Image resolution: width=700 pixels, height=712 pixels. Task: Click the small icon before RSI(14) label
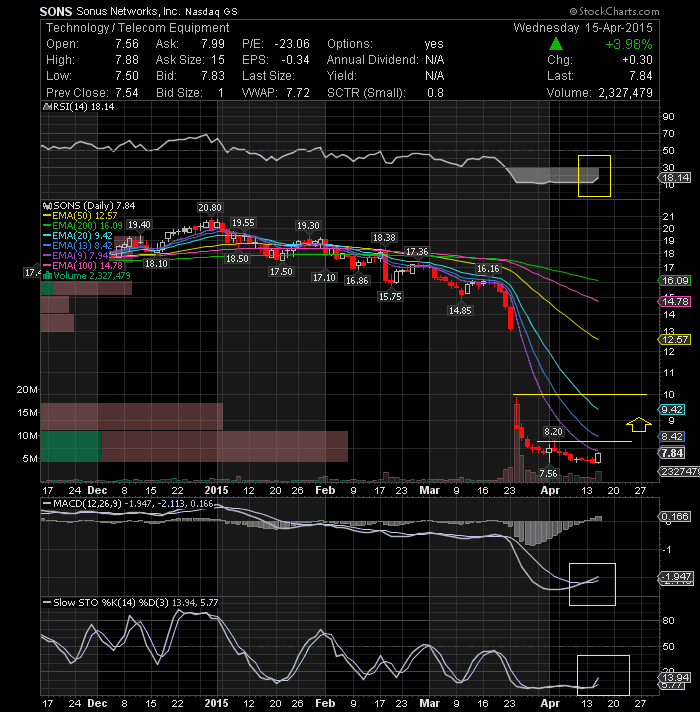pos(46,107)
